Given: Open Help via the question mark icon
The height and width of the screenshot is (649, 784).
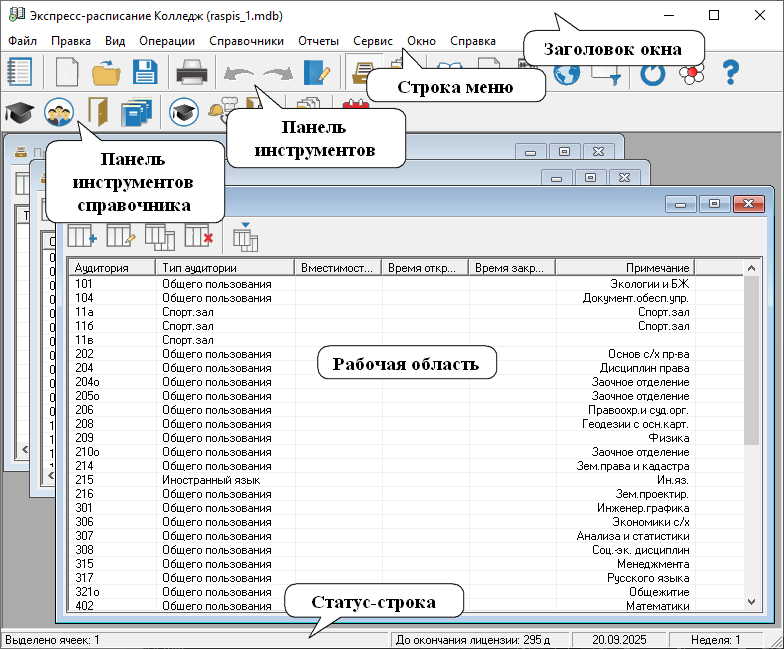Looking at the screenshot, I should tap(731, 73).
